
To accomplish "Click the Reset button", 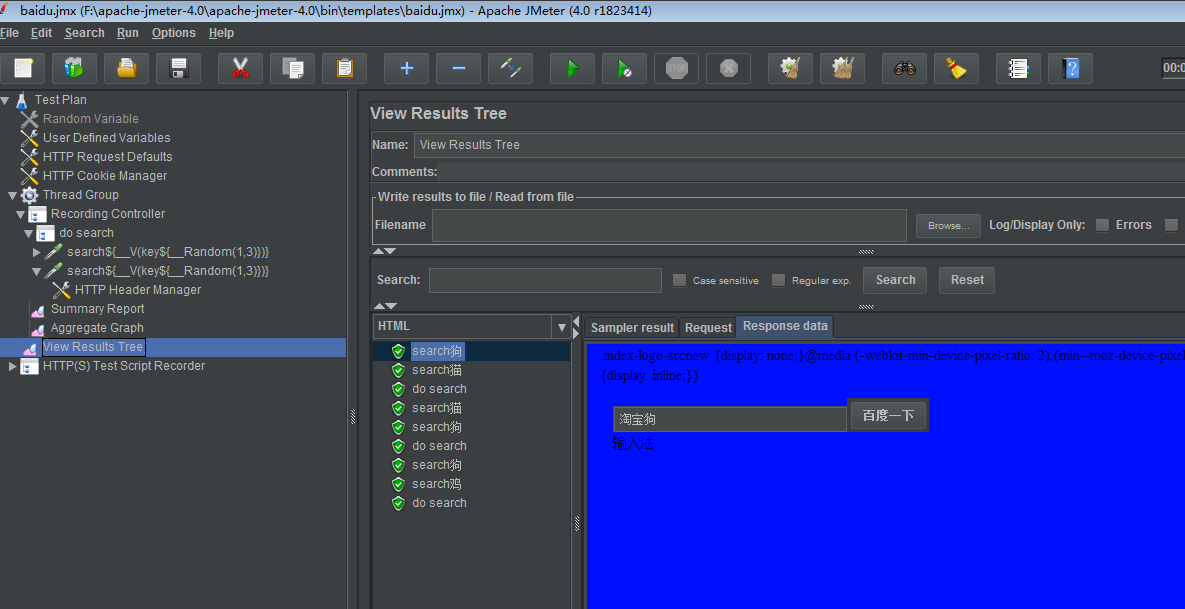I will [967, 280].
